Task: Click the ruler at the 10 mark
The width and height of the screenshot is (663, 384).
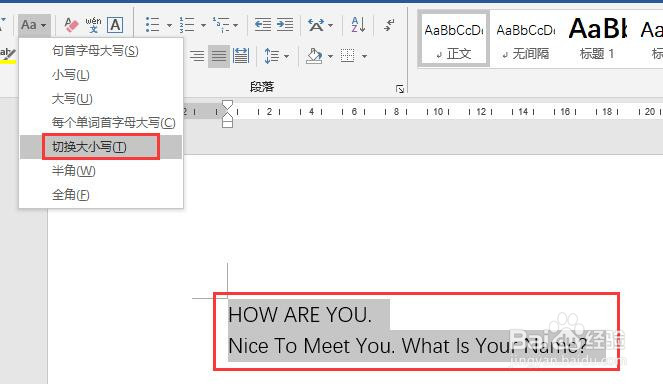Action: click(x=438, y=112)
